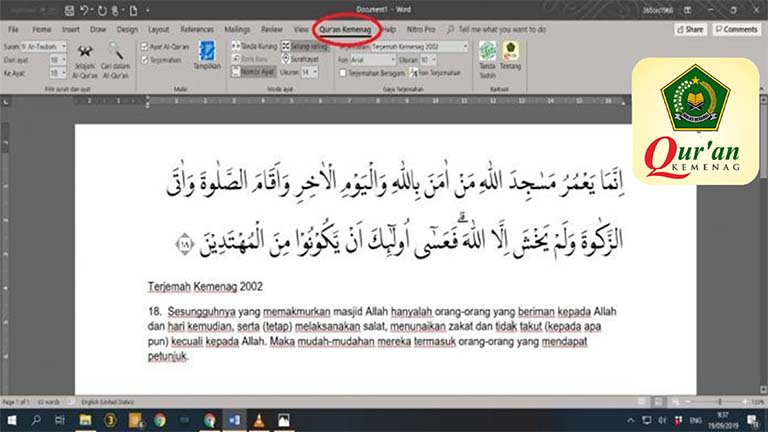Open Surah At-Taubah dropdown
This screenshot has height=432, width=768.
(x=63, y=47)
